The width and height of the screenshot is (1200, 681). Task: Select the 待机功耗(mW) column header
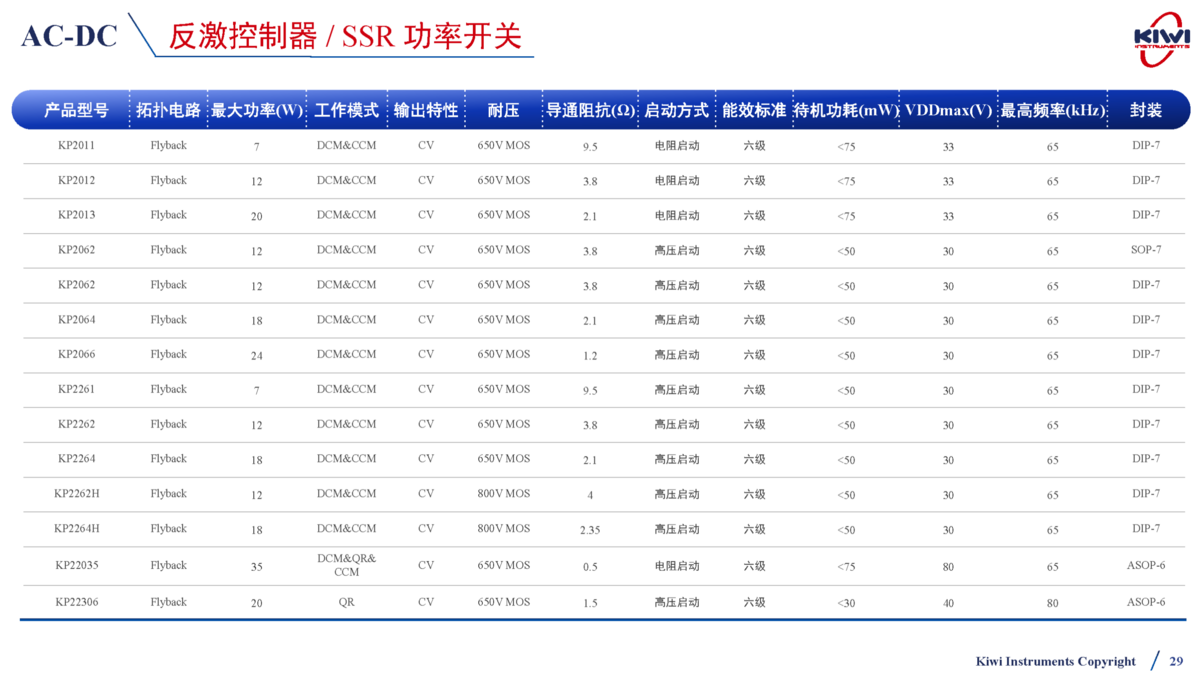[x=846, y=110]
